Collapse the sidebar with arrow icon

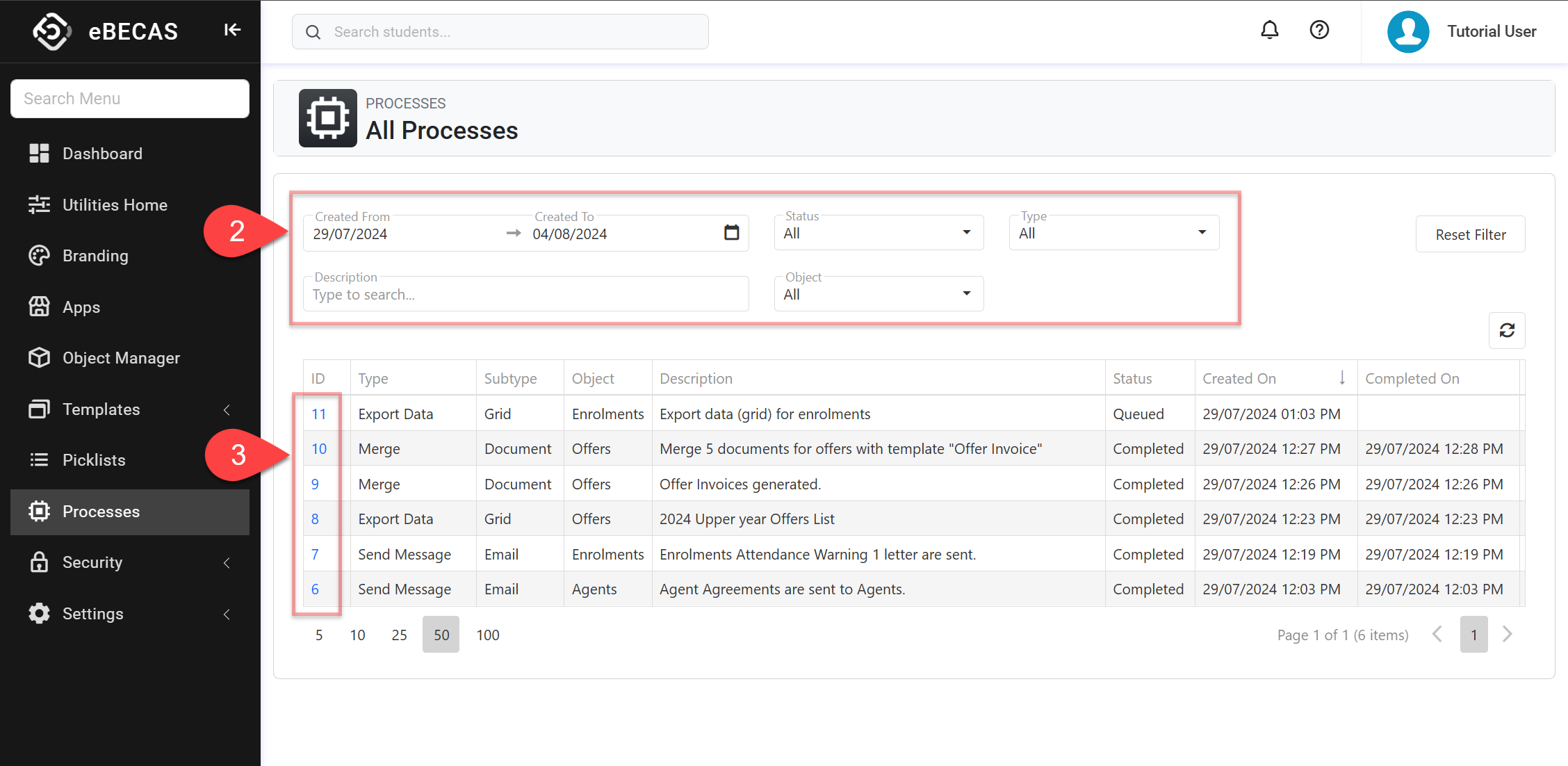tap(232, 30)
